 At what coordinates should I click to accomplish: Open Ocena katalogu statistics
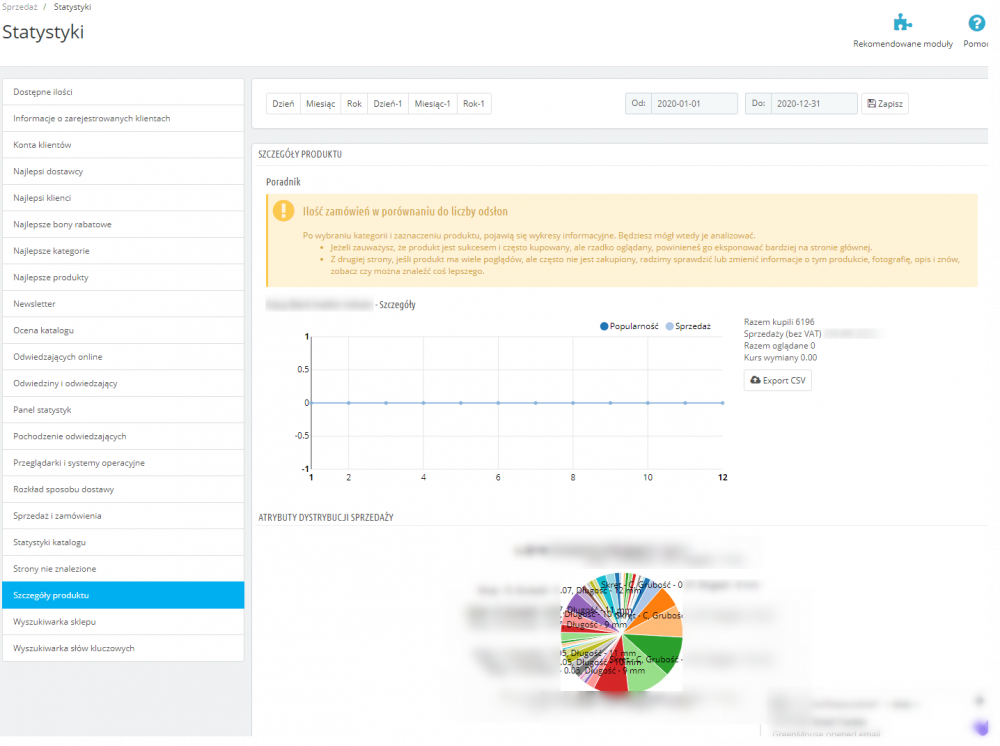coord(123,330)
